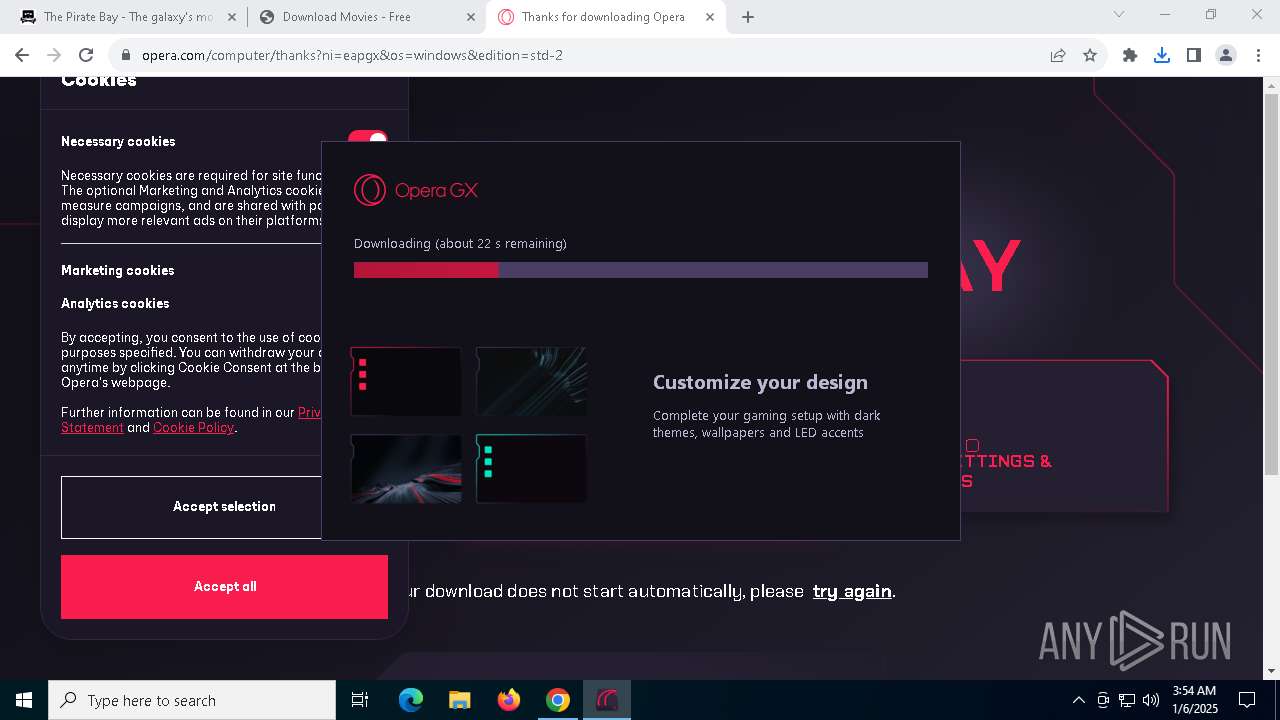Image resolution: width=1280 pixels, height=720 pixels.
Task: Go back to previous page
Action: [22, 55]
